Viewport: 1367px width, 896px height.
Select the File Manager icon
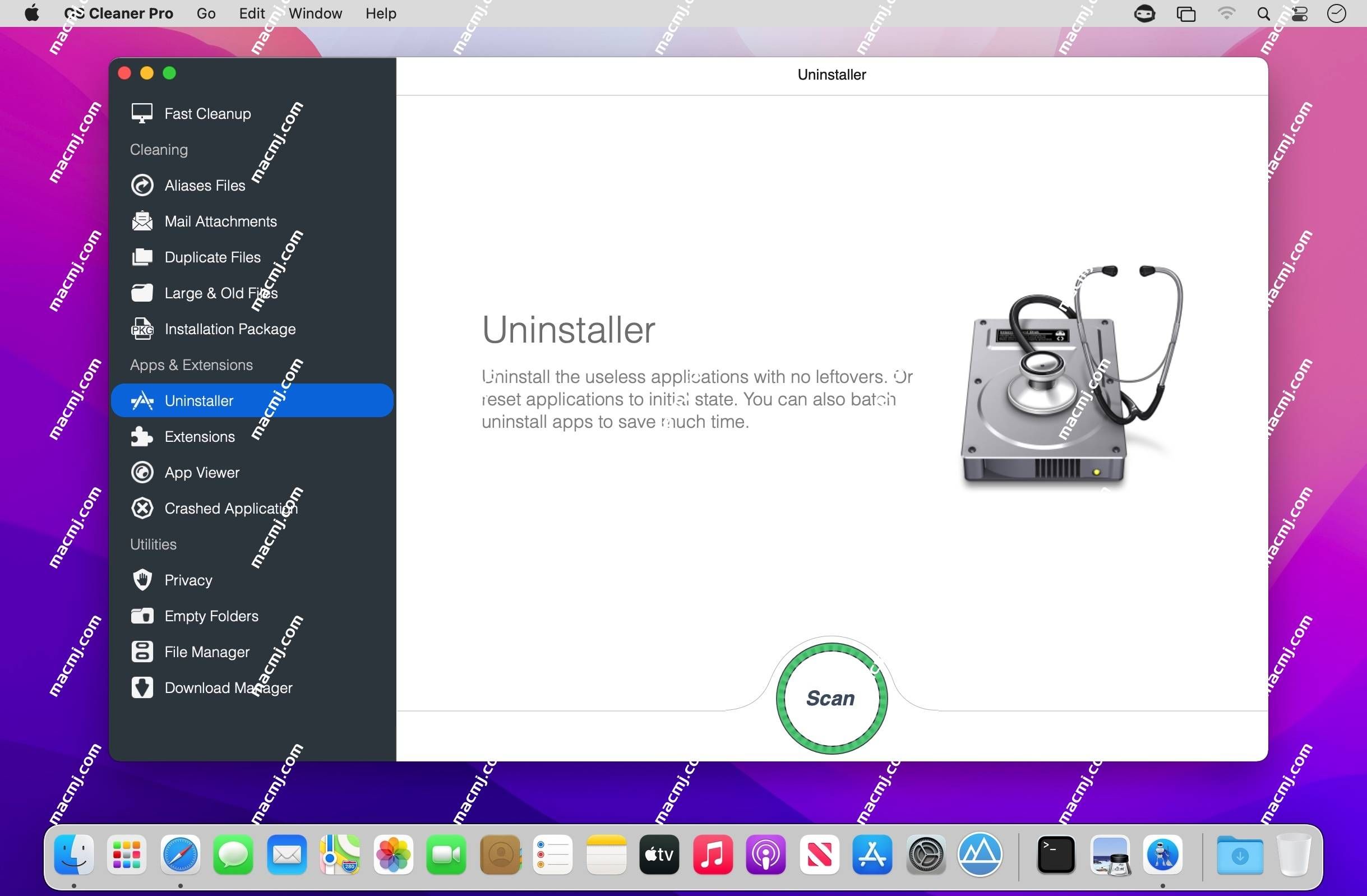142,651
